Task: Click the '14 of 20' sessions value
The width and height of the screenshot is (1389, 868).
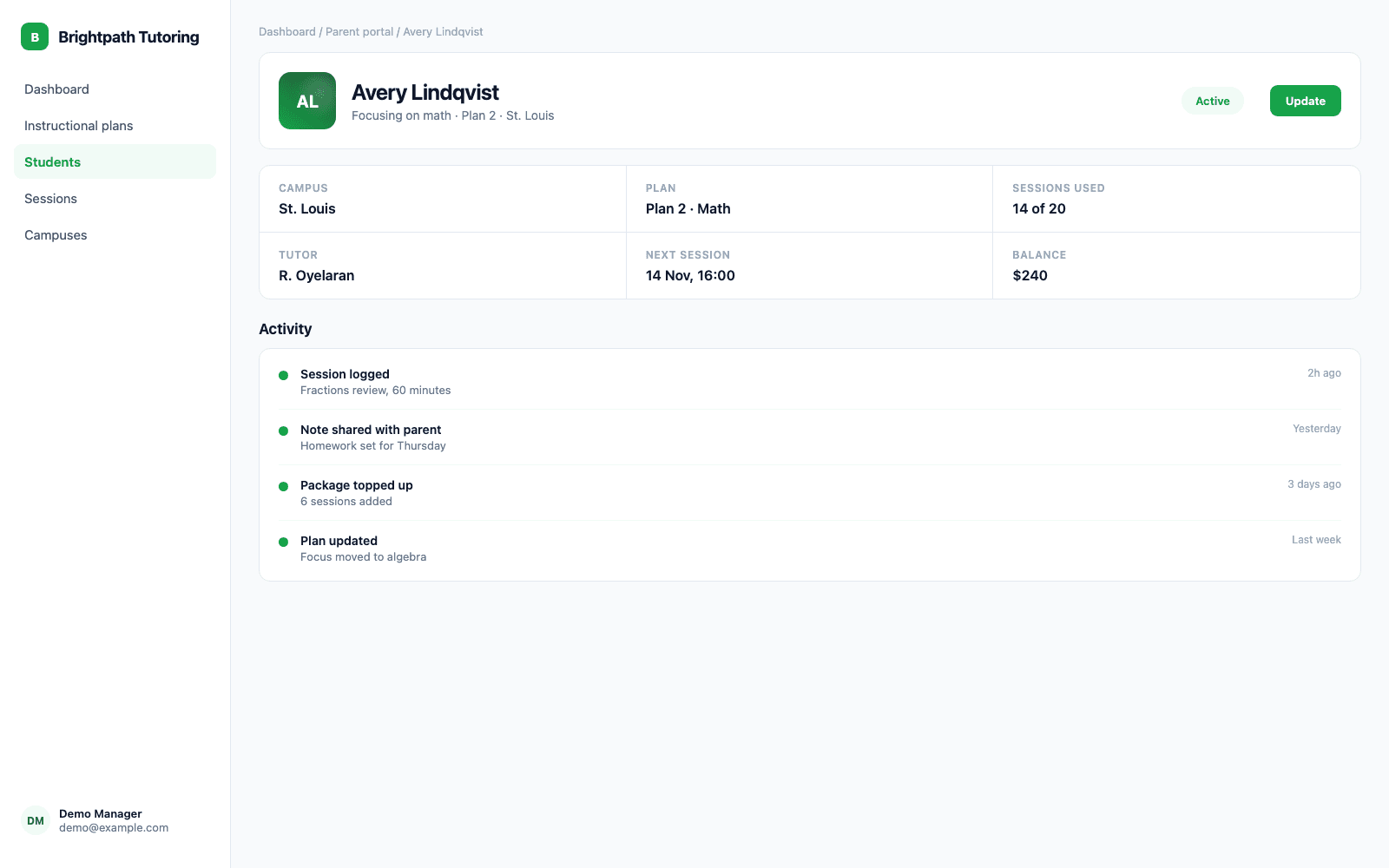Action: (x=1038, y=208)
